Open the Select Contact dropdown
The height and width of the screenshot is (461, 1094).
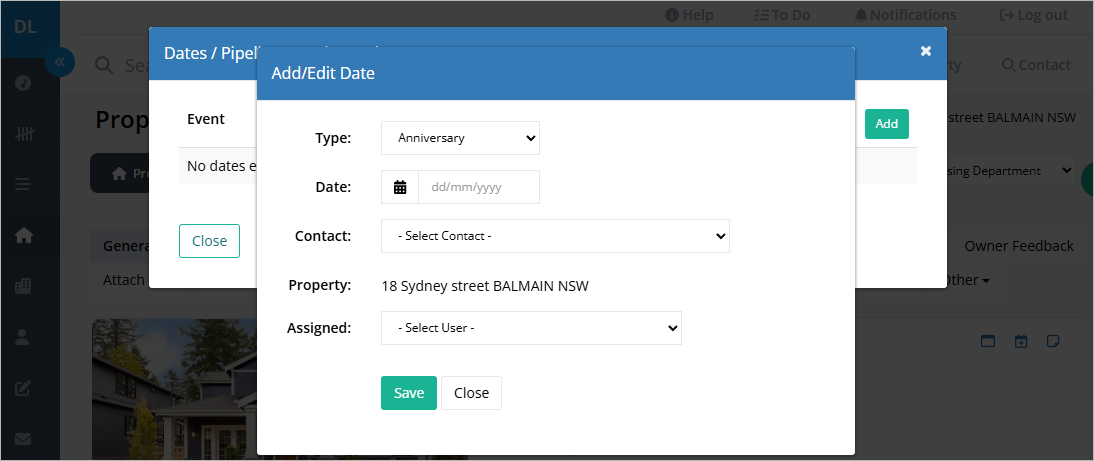click(x=555, y=236)
